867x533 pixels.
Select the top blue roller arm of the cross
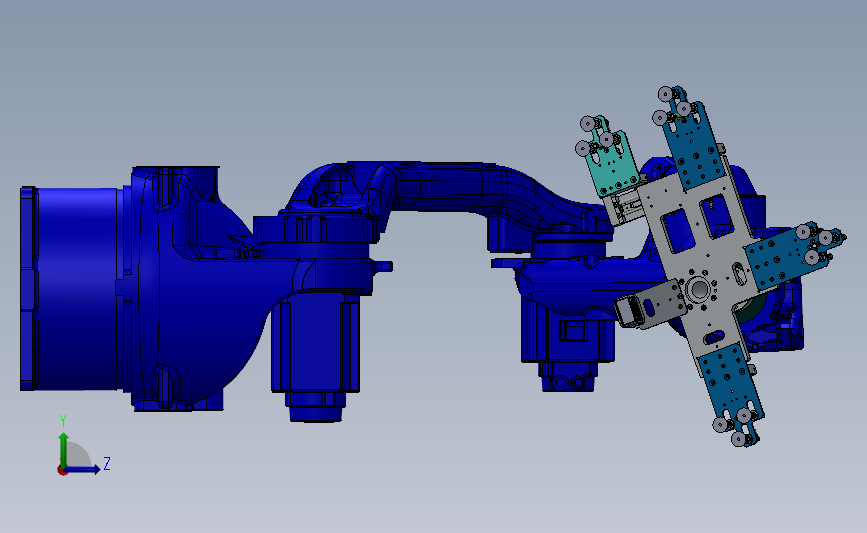(691, 144)
